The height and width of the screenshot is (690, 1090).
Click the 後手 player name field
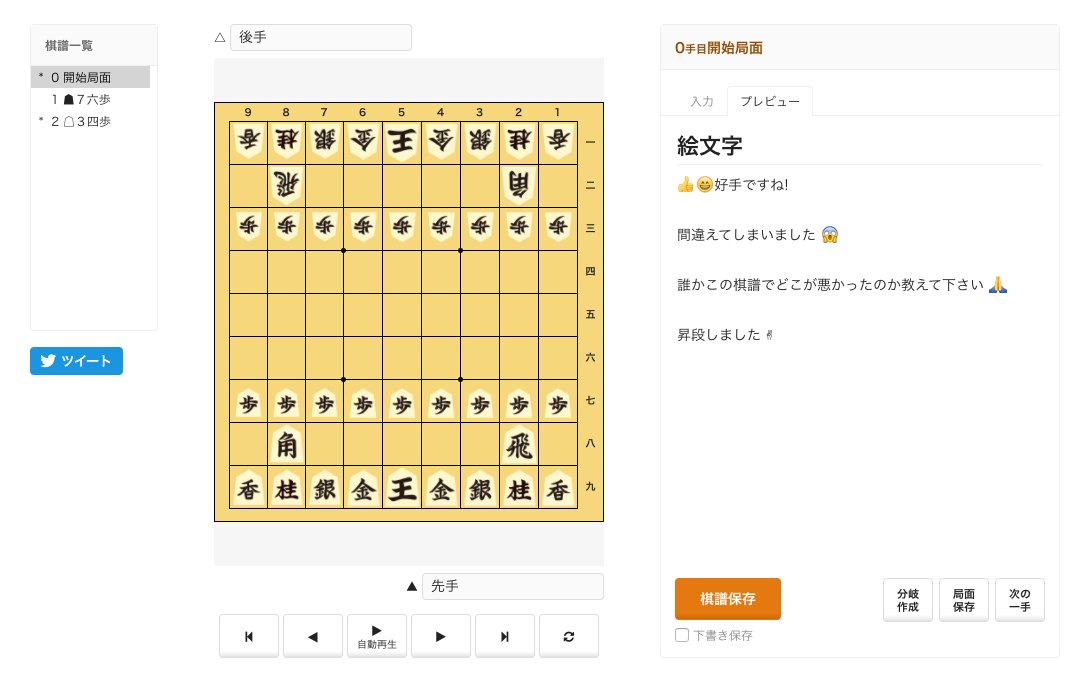coord(320,37)
